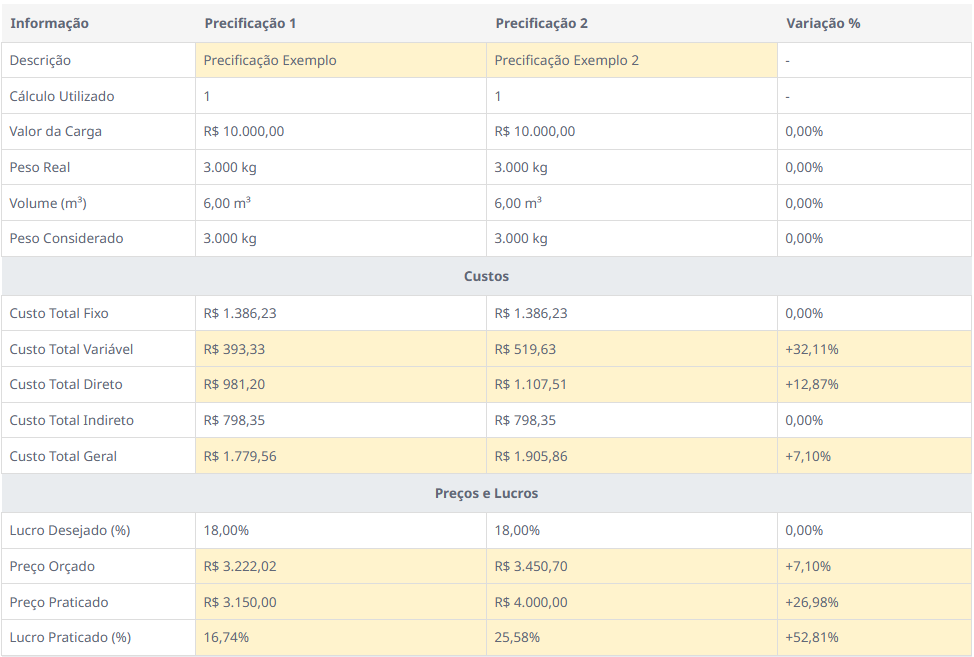This screenshot has width=974, height=657.
Task: Select the 'Precificação Exemplo' description cell
Action: point(341,60)
